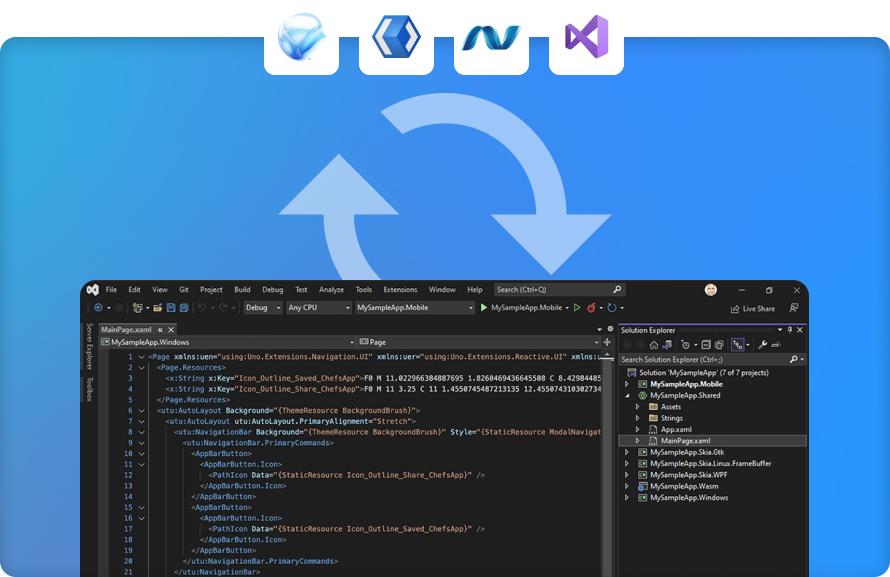The width and height of the screenshot is (890, 577).
Task: Open the Toolbox side tab
Action: (89, 389)
